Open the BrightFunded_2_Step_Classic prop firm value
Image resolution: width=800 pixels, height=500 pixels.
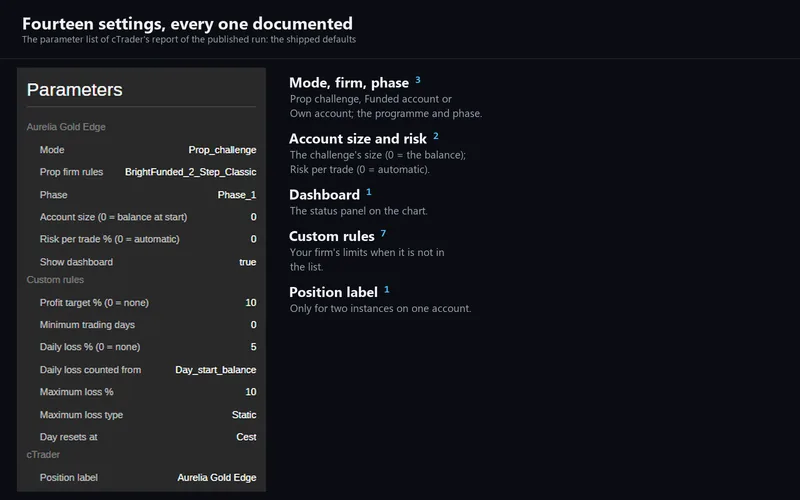click(190, 172)
